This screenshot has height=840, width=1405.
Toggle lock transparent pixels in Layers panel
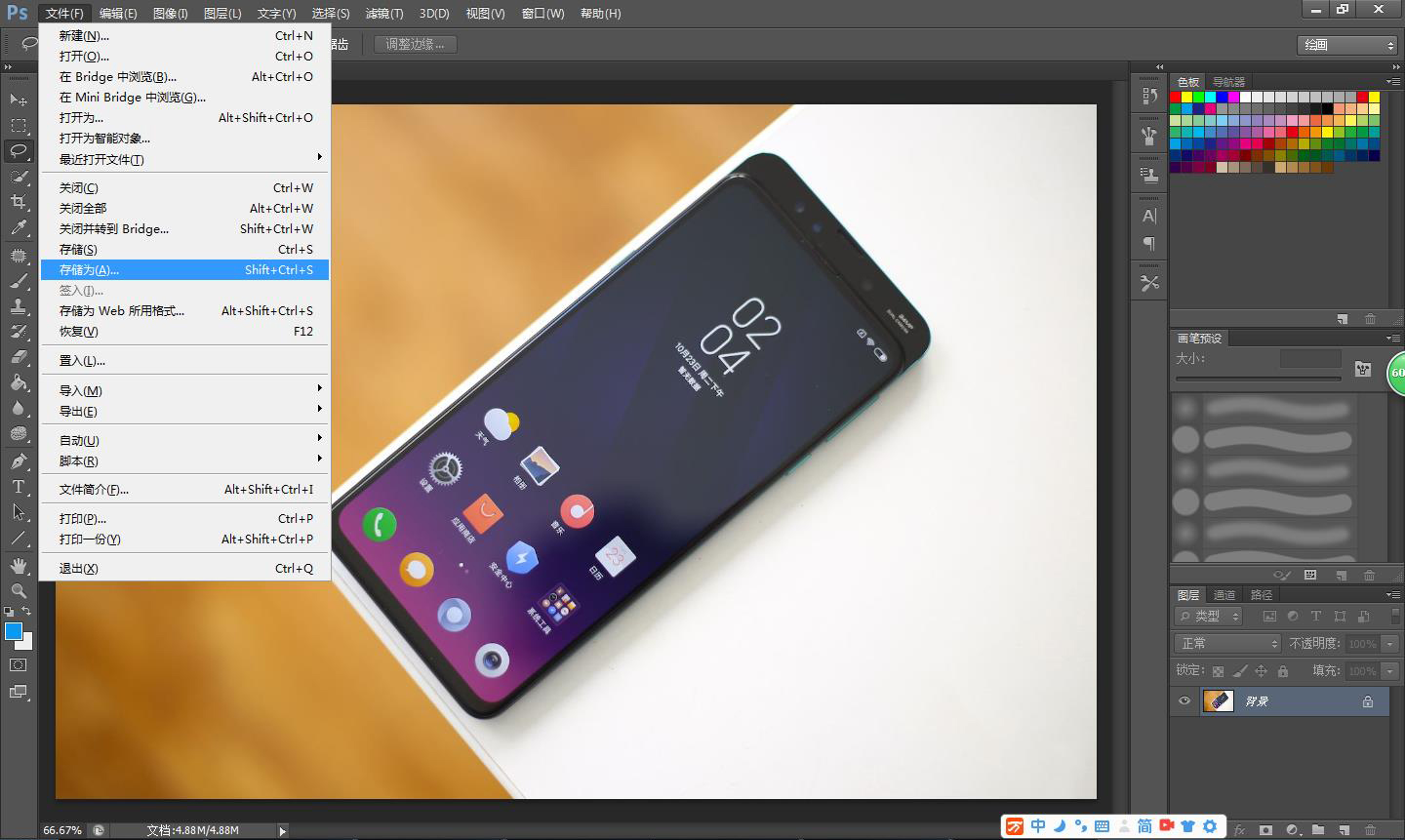click(1218, 671)
